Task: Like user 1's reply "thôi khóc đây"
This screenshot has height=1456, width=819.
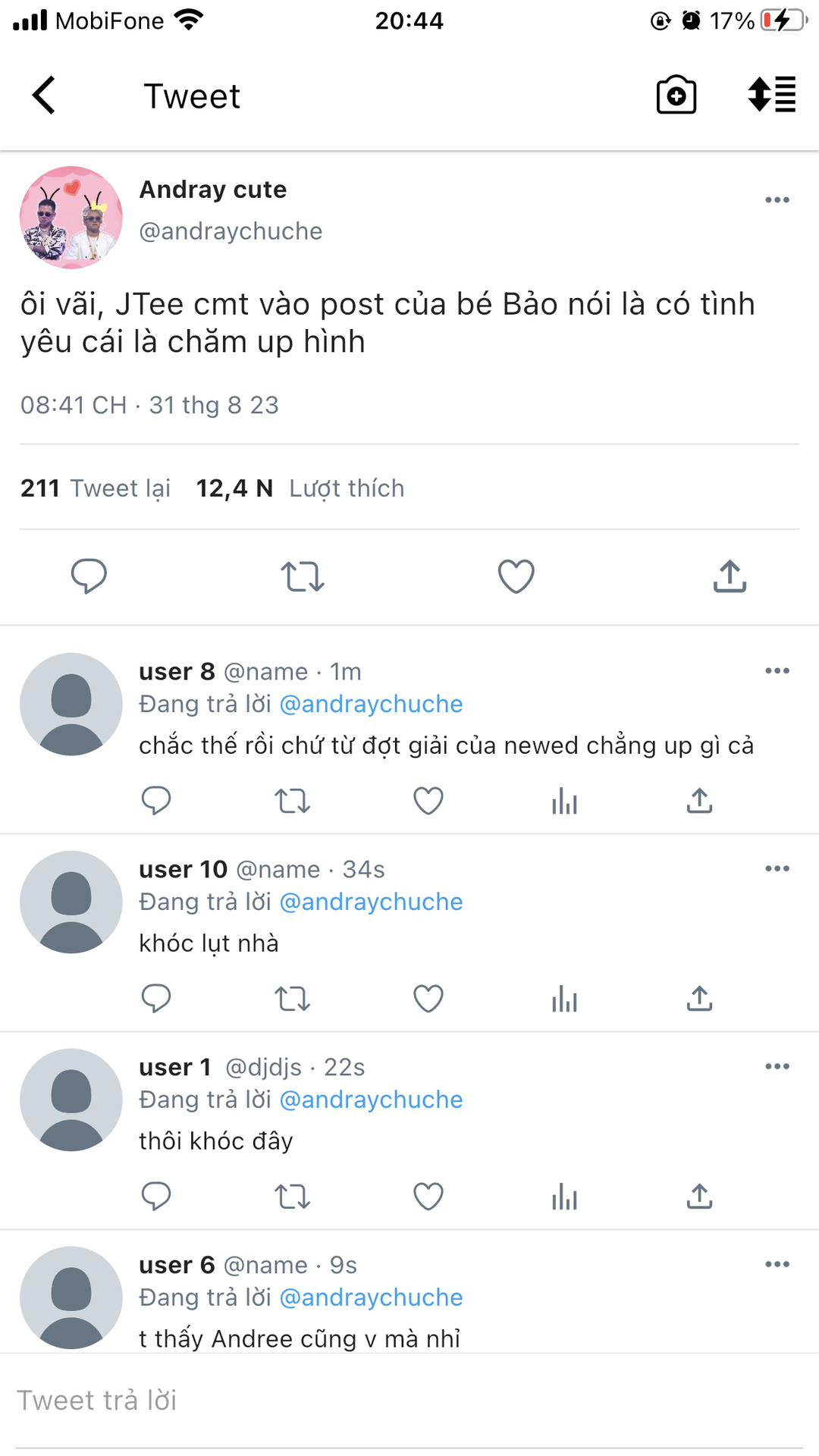Action: click(x=428, y=1197)
